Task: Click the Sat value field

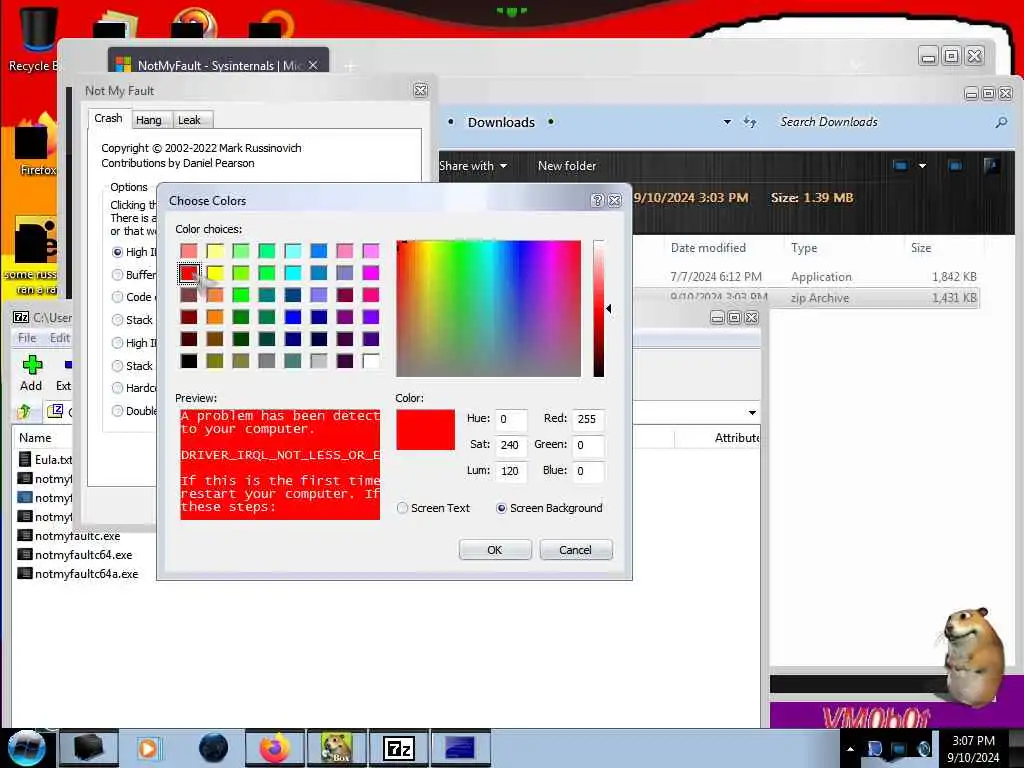Action: [510, 445]
